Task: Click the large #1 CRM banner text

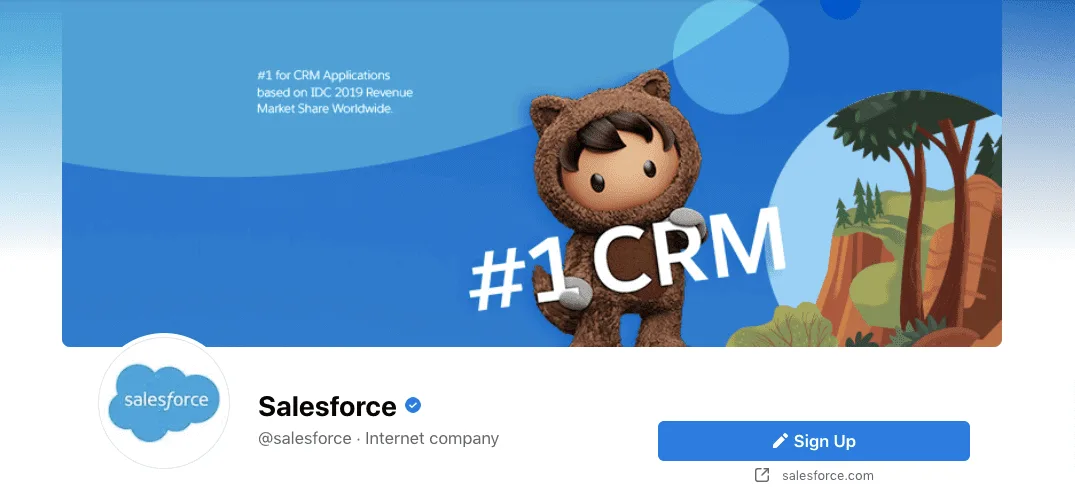Action: pyautogui.click(x=627, y=259)
